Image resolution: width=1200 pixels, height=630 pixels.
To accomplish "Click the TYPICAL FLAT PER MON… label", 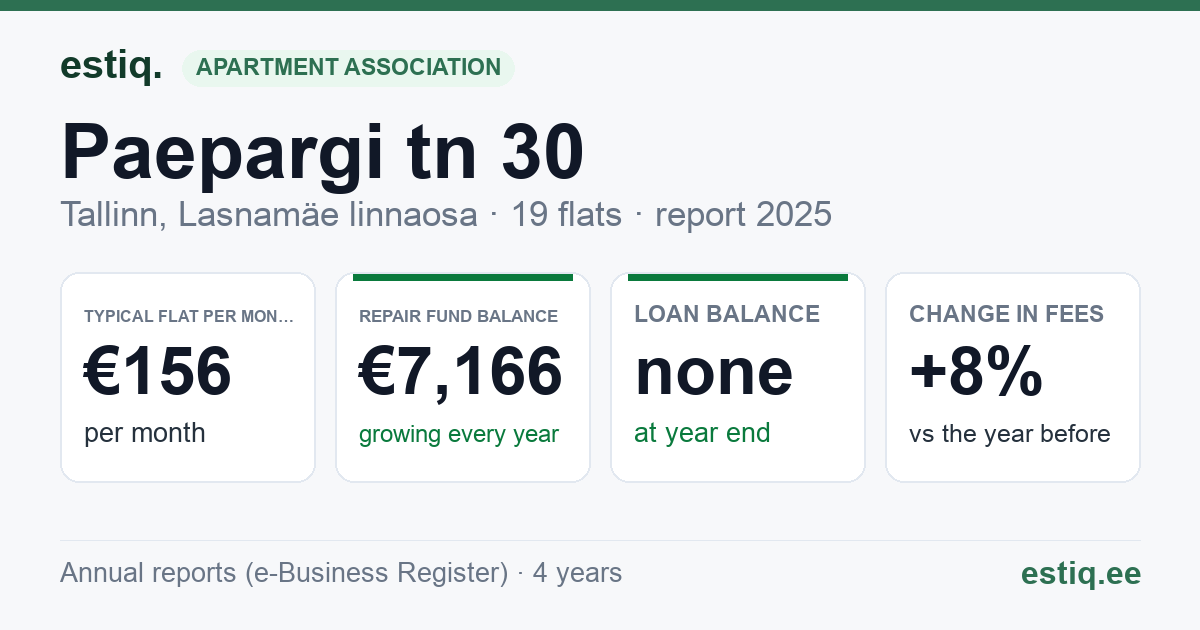I will click(189, 316).
